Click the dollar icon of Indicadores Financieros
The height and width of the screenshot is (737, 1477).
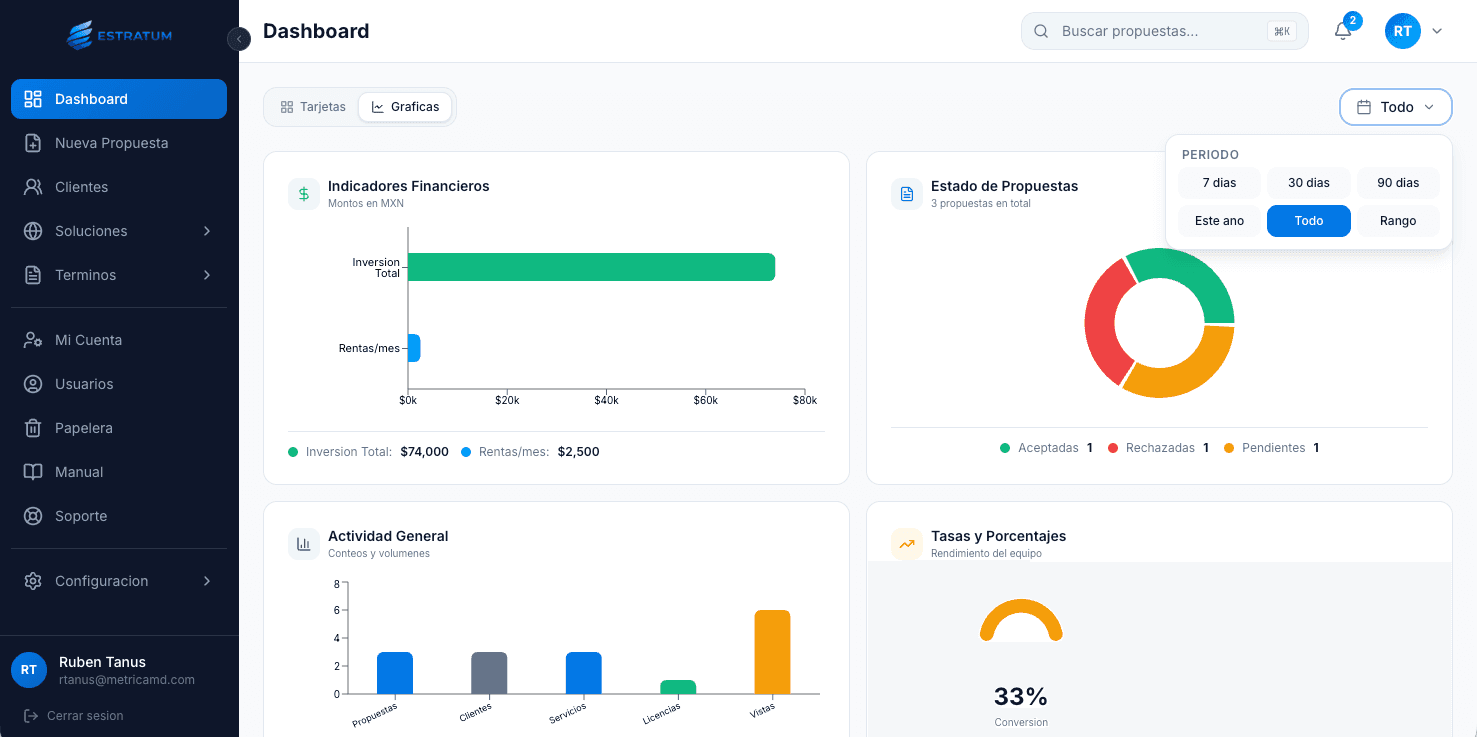click(304, 194)
